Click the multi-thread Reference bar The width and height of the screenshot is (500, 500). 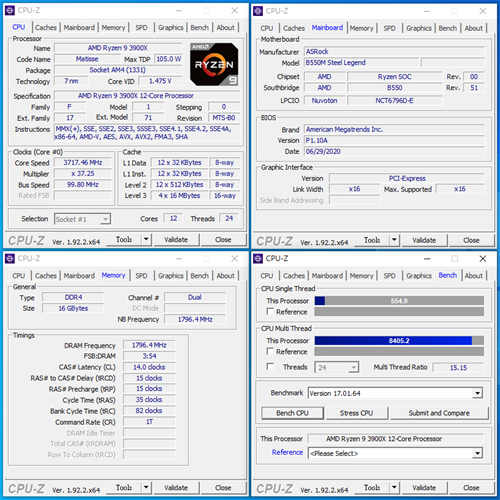click(399, 351)
